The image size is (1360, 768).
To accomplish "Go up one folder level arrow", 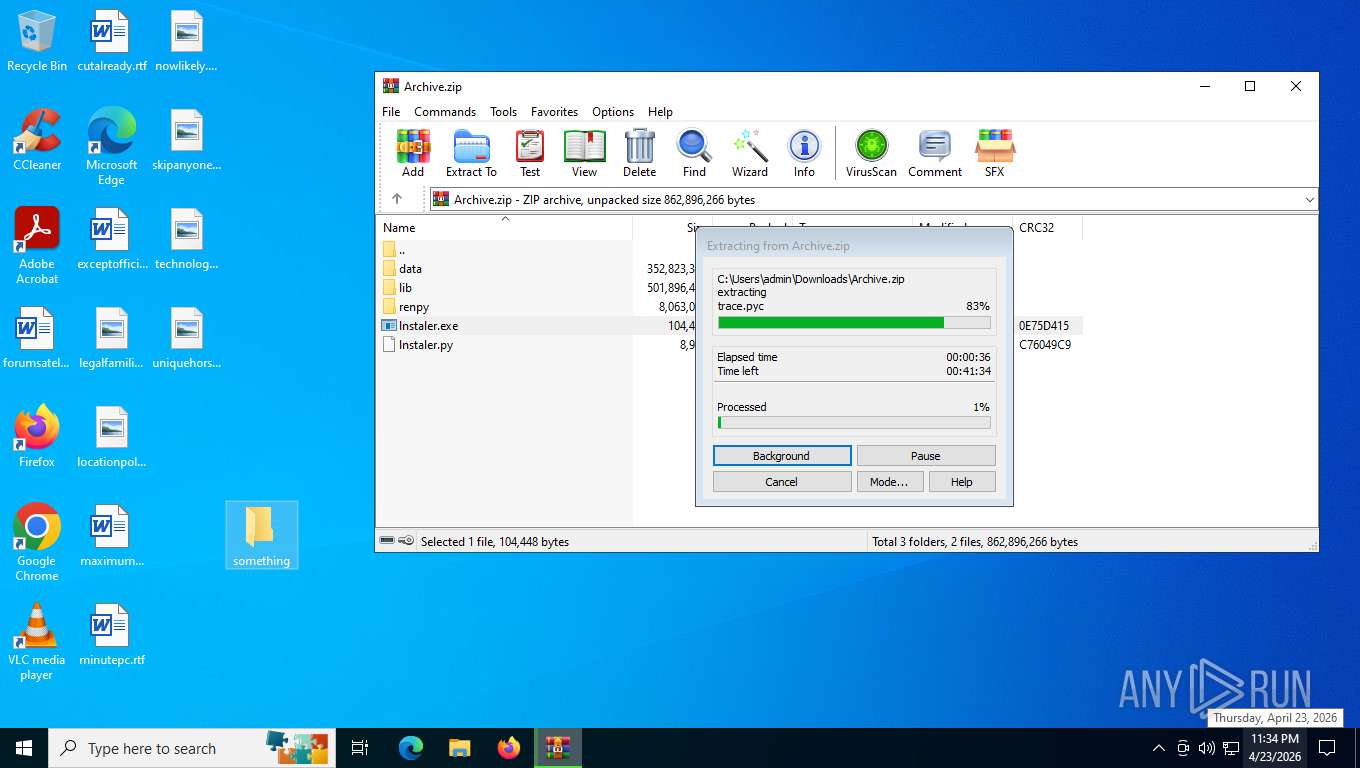I will click(396, 199).
